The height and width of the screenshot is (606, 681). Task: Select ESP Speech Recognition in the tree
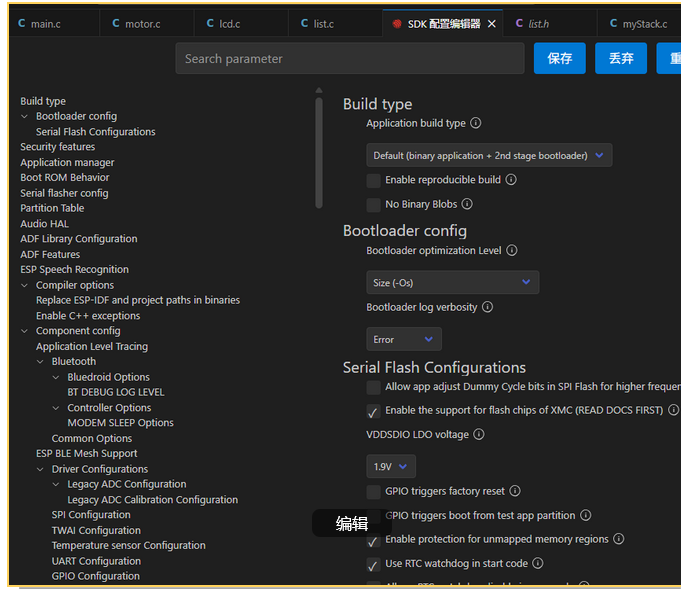coord(74,269)
